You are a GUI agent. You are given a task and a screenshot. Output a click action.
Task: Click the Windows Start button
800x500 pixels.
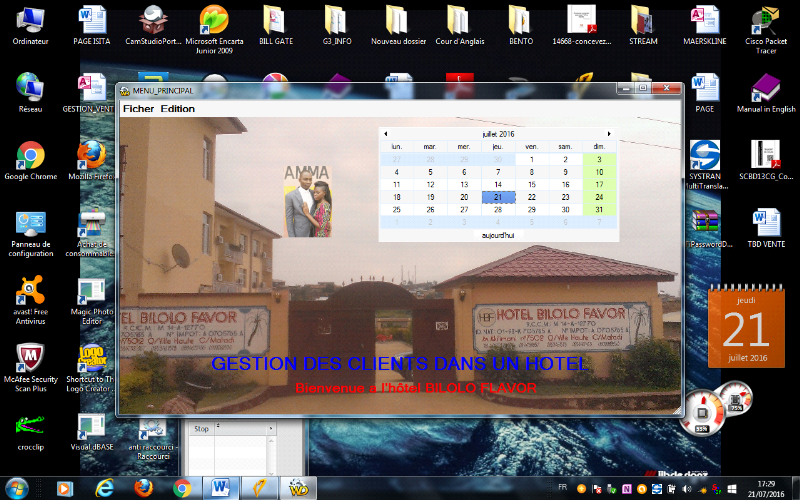[x=17, y=489]
